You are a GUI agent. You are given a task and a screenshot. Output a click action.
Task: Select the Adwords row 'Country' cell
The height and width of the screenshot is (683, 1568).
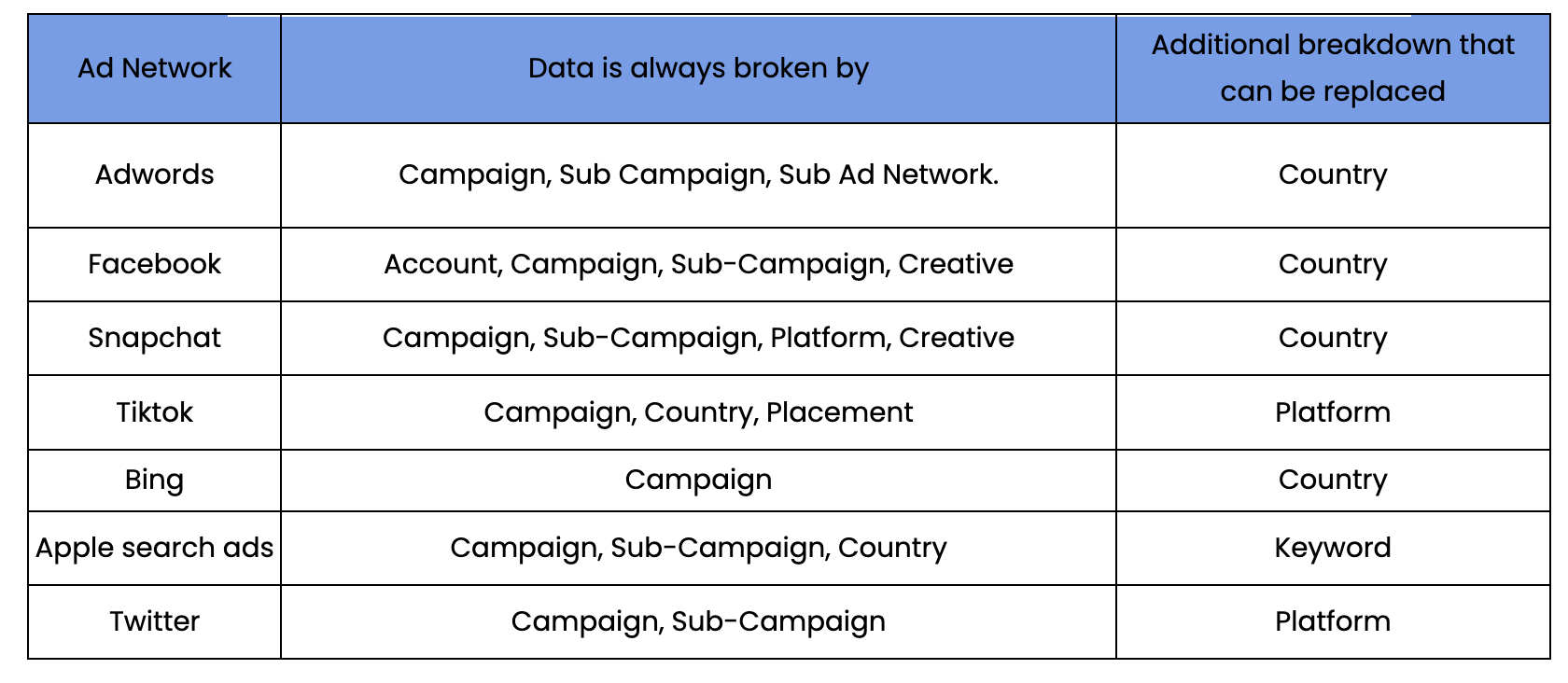click(1333, 174)
